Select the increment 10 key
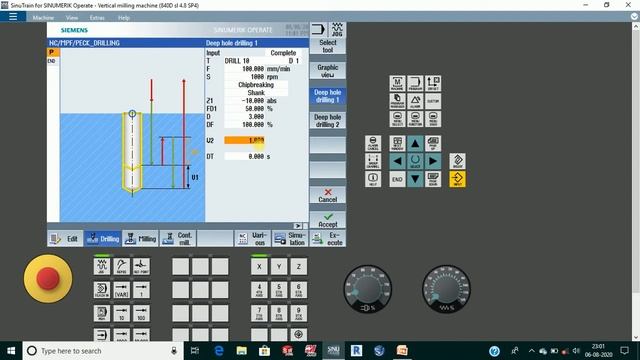The width and height of the screenshot is (640, 360). (122, 313)
